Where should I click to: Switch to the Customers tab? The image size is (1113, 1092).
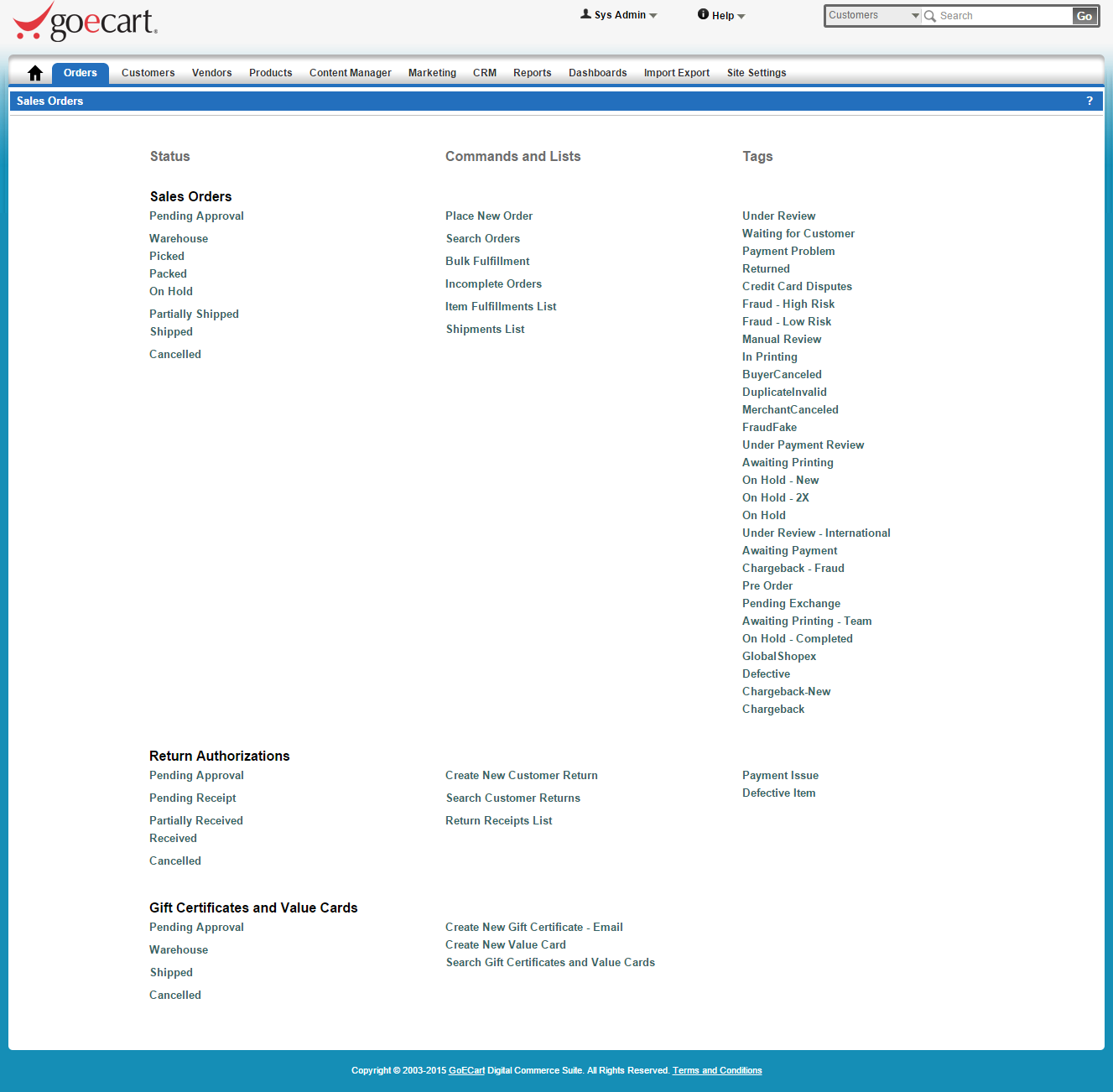pyautogui.click(x=148, y=73)
